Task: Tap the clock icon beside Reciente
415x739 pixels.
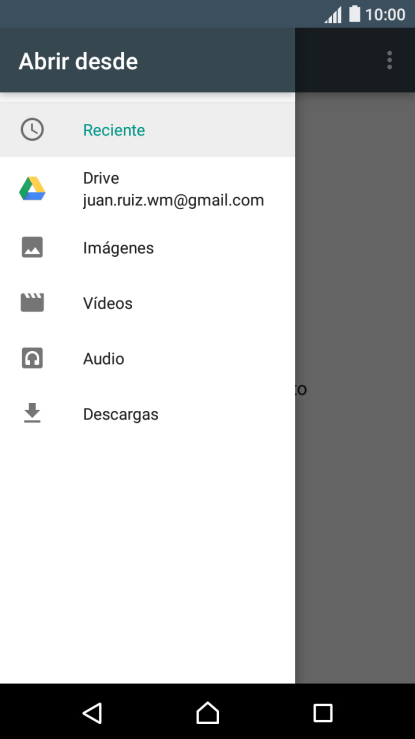Action: pos(32,130)
